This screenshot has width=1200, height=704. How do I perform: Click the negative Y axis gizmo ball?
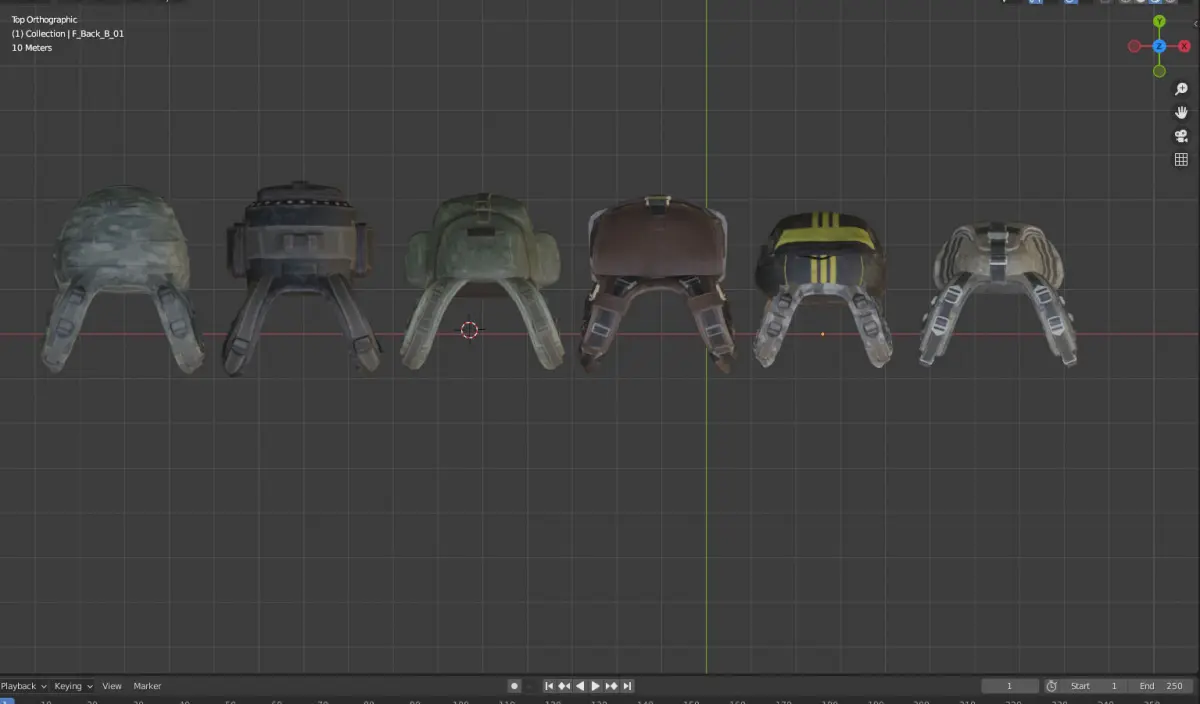[x=1159, y=71]
